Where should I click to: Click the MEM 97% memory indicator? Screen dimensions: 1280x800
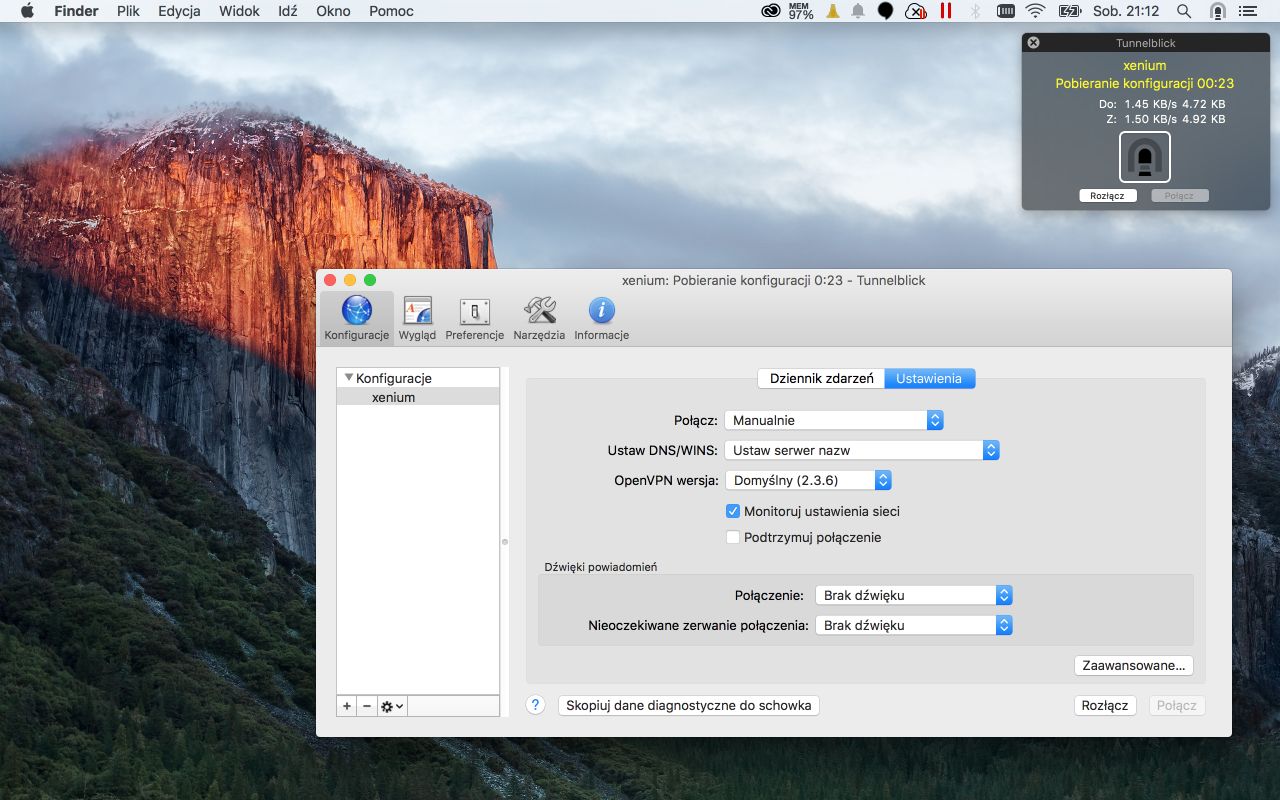[x=801, y=11]
